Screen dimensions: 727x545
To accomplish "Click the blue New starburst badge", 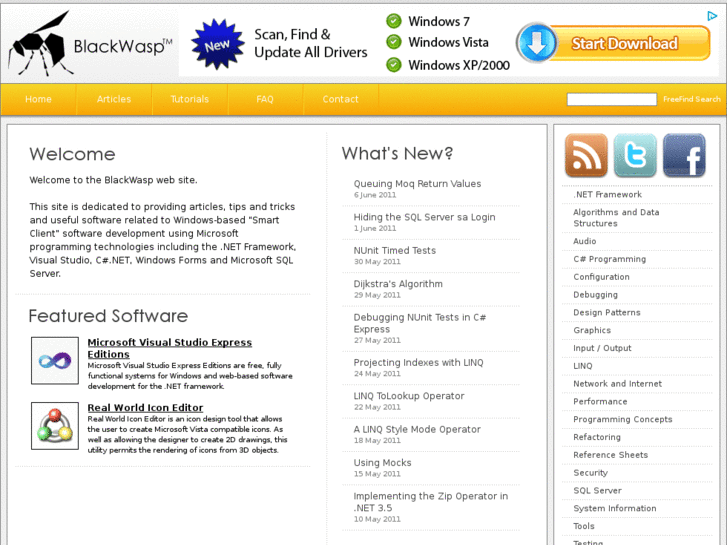I will pyautogui.click(x=217, y=45).
